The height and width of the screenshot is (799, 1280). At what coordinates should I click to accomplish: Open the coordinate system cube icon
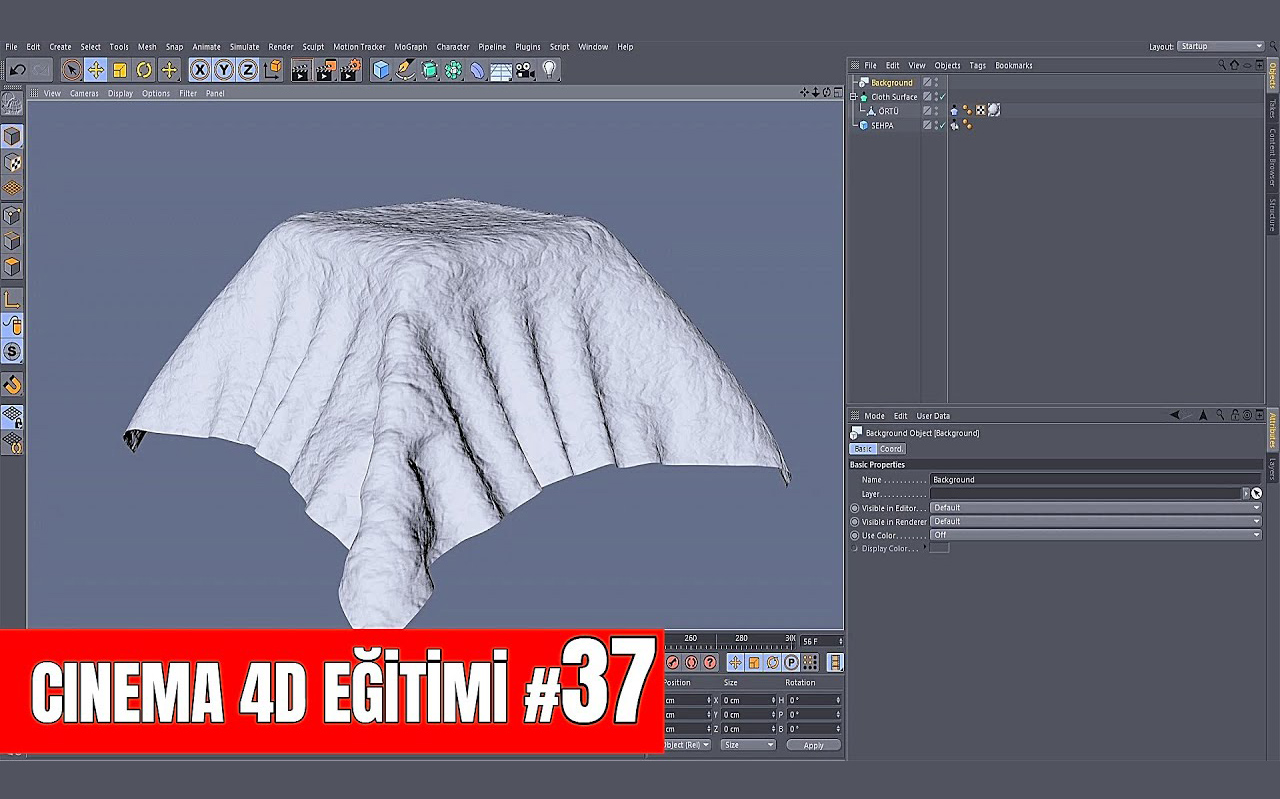(272, 70)
